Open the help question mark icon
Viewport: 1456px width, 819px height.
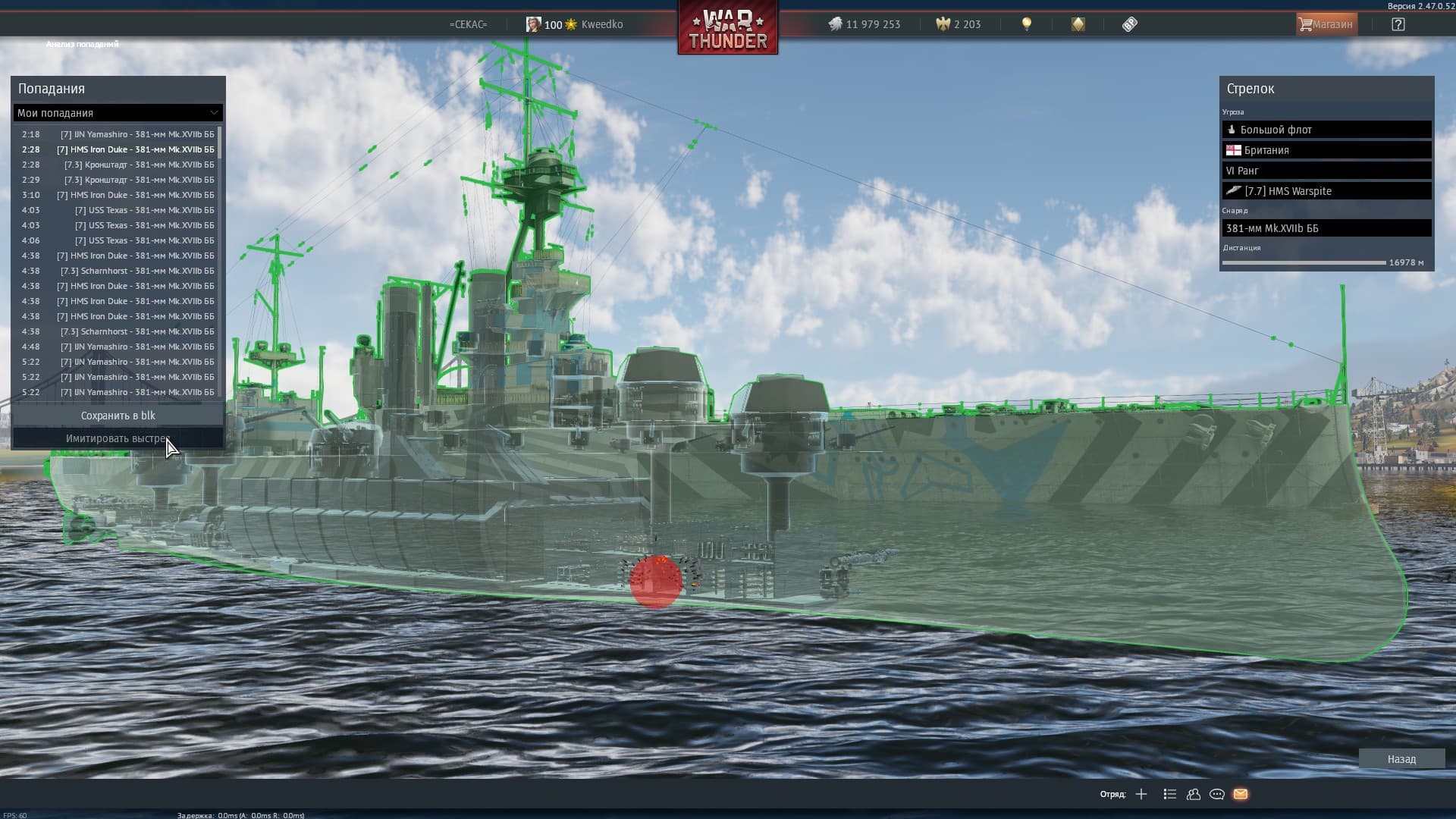click(1398, 24)
